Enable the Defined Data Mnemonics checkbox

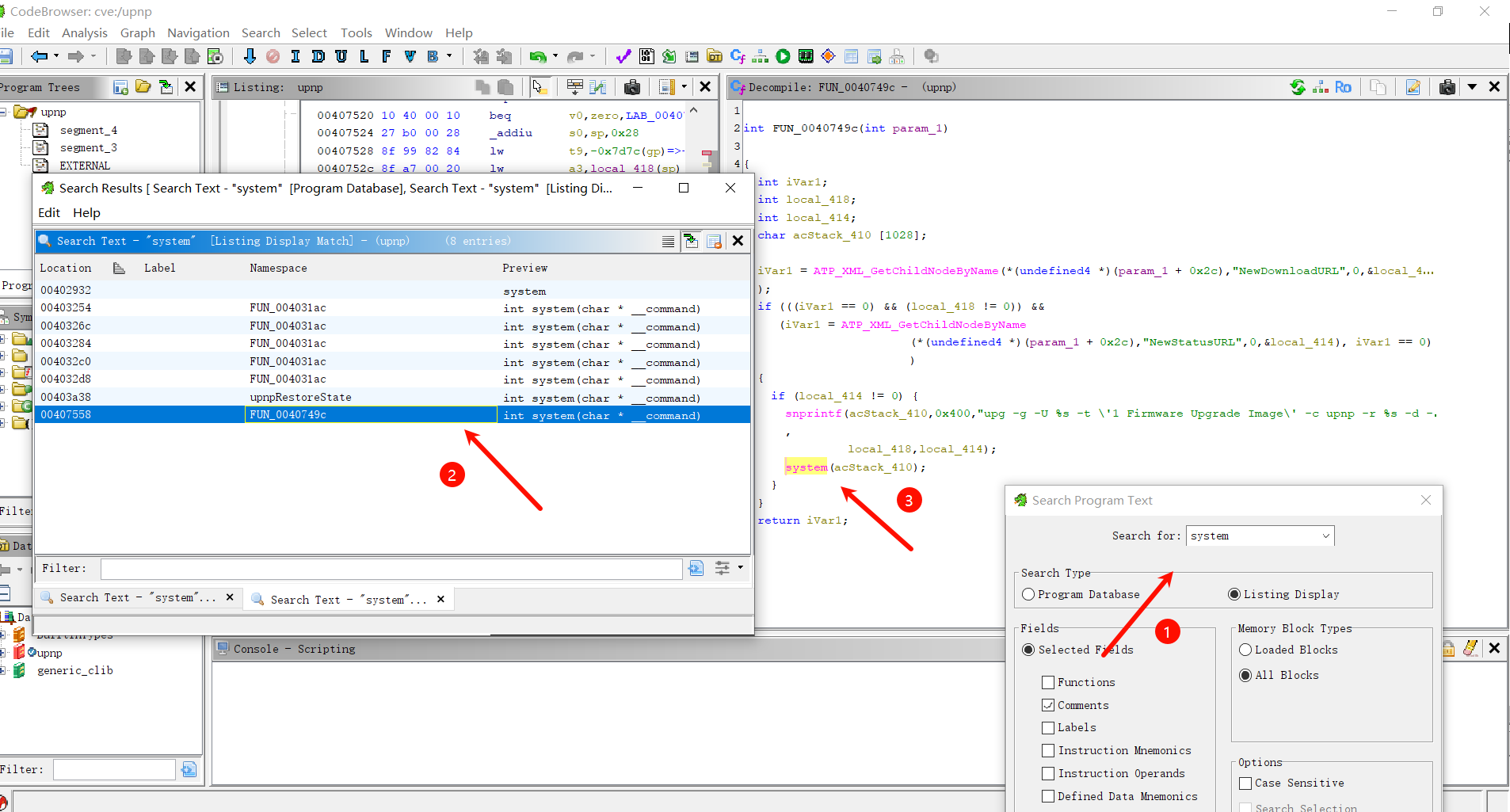click(x=1048, y=796)
